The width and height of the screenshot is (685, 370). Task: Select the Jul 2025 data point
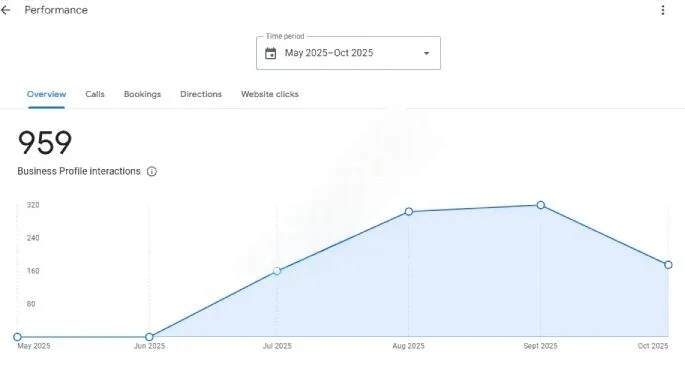277,271
